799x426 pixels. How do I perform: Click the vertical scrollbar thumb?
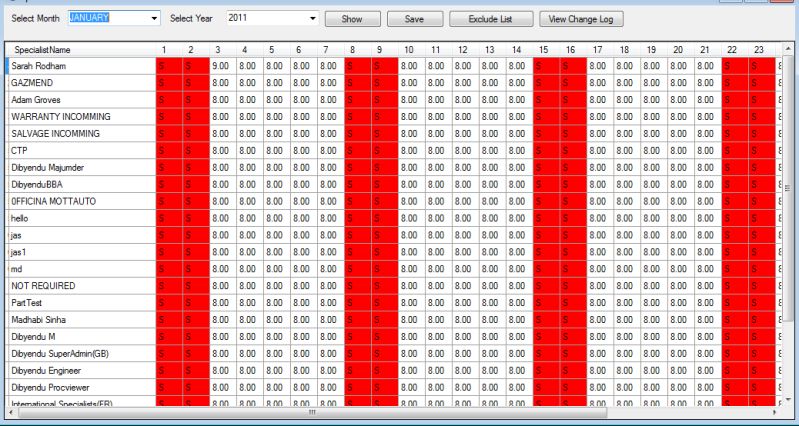pos(788,188)
